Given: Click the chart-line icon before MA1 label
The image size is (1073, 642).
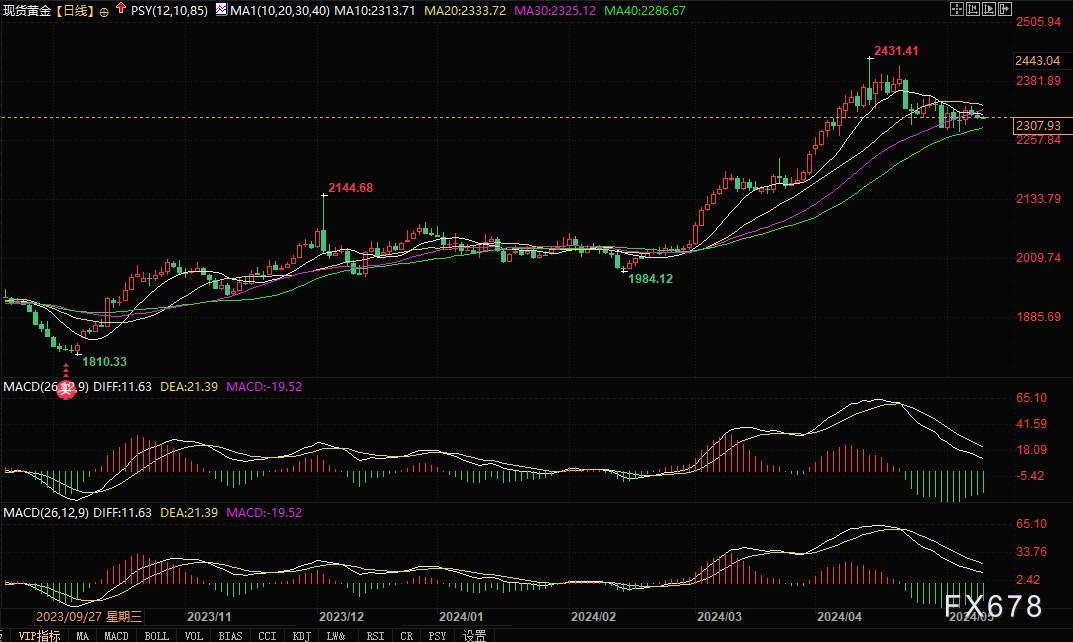Looking at the screenshot, I should tap(220, 9).
